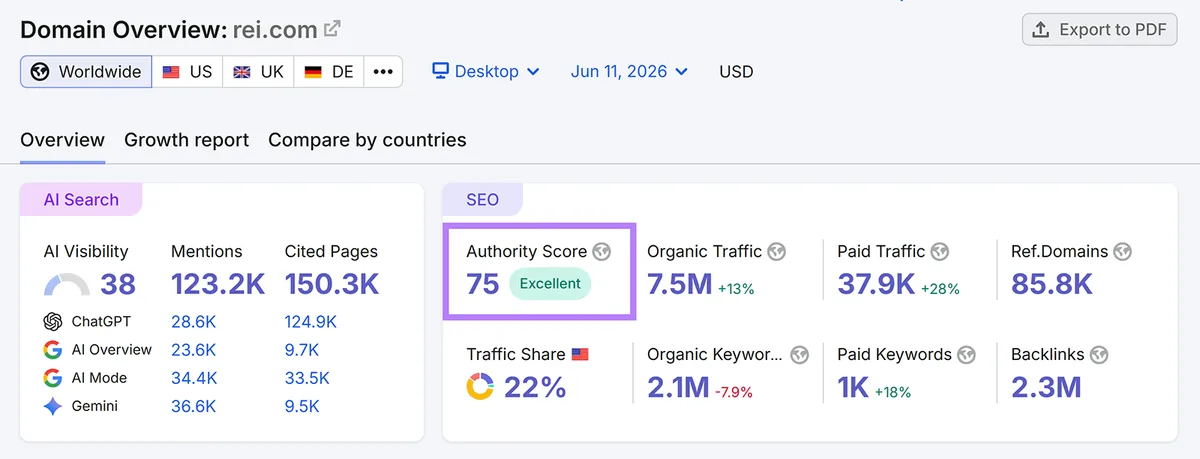
Task: Click Organic Traffic +13% change
Action: point(736,289)
